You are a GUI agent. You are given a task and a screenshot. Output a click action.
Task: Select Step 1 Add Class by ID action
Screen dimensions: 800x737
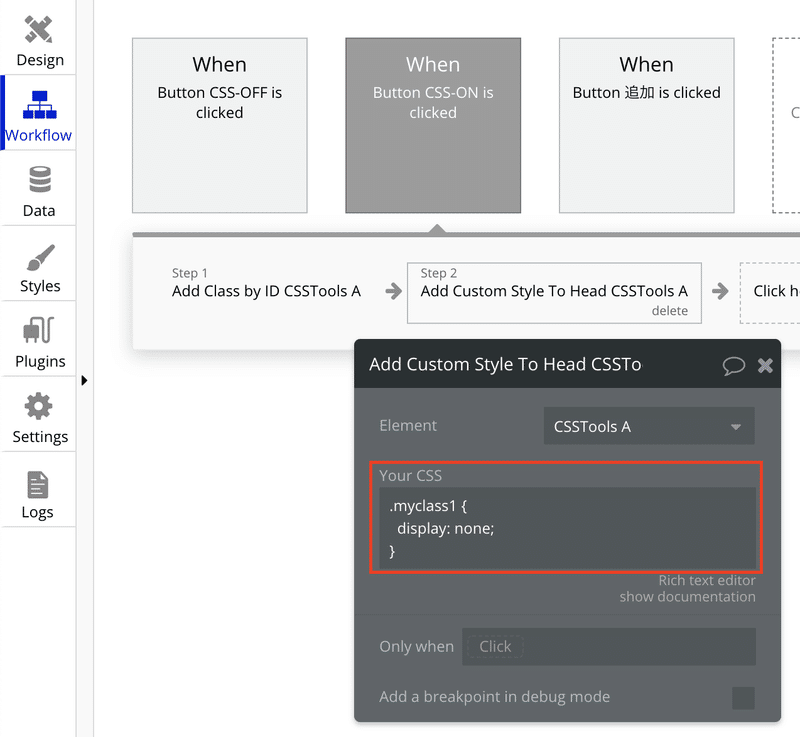click(x=266, y=291)
